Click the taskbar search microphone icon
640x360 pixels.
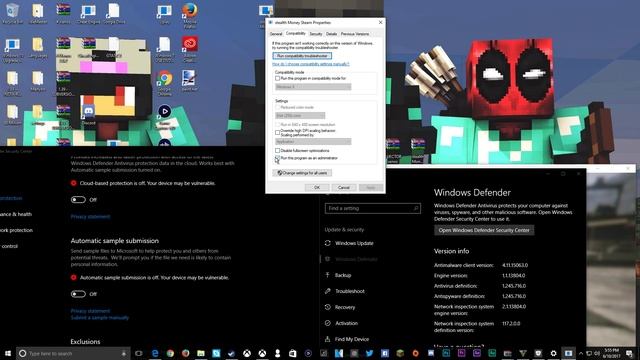[124, 353]
